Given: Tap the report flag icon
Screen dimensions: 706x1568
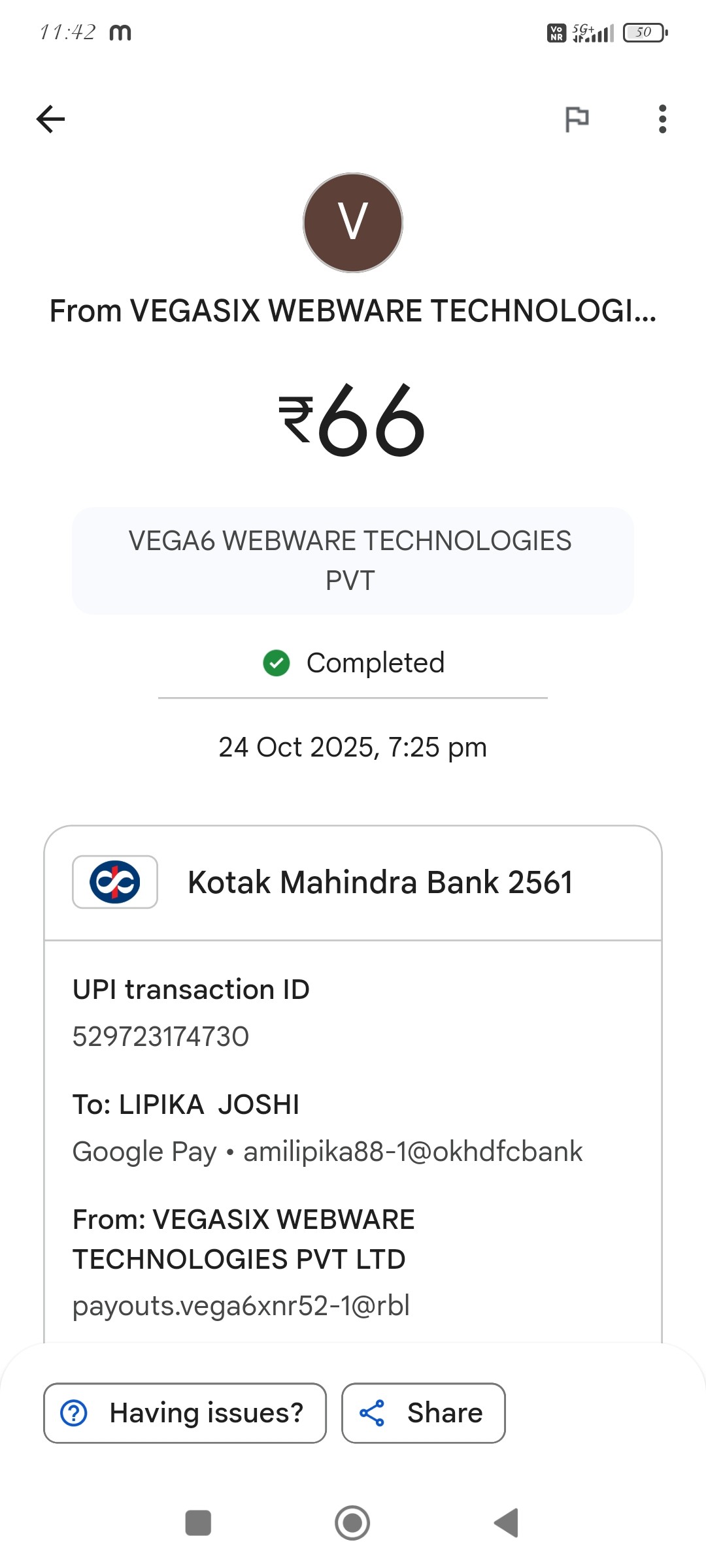Looking at the screenshot, I should (x=577, y=119).
